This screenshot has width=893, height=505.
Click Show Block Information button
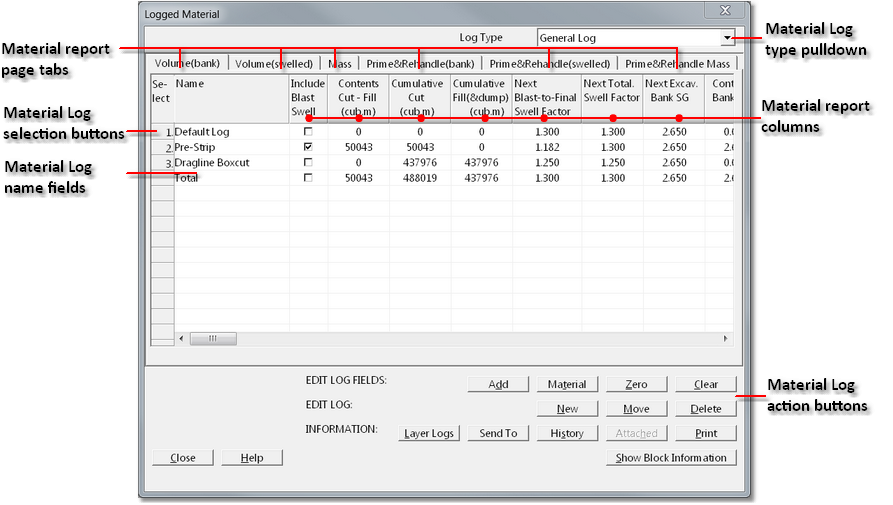671,458
